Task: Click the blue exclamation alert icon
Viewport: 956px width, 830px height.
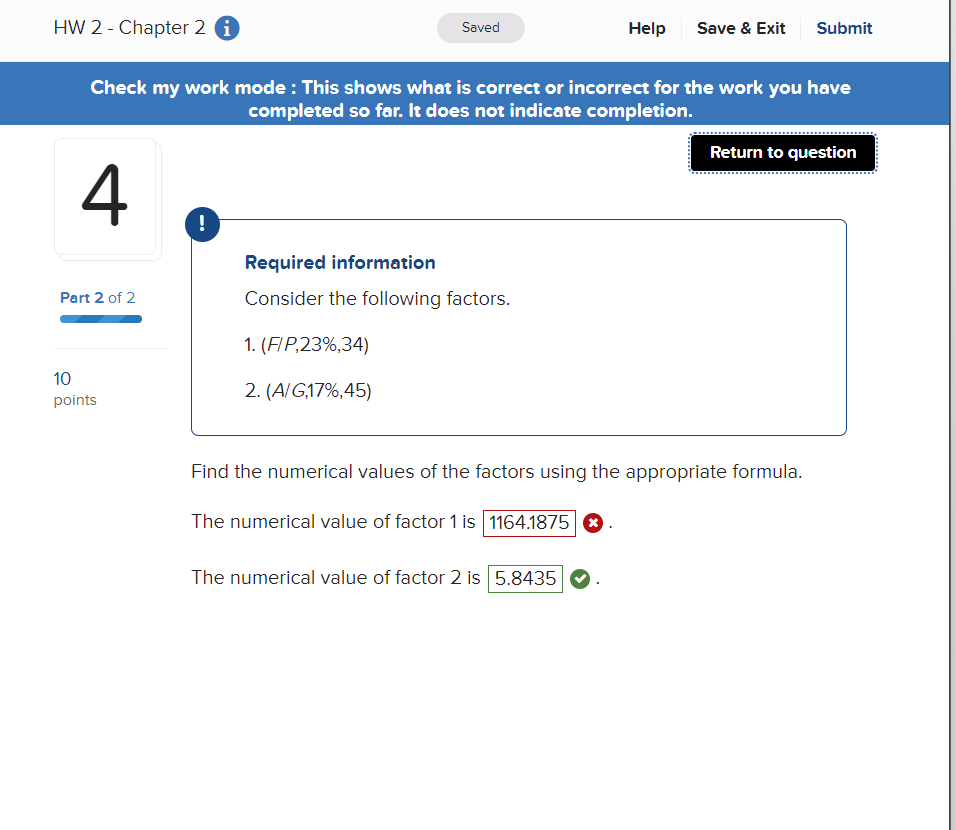Action: click(202, 224)
